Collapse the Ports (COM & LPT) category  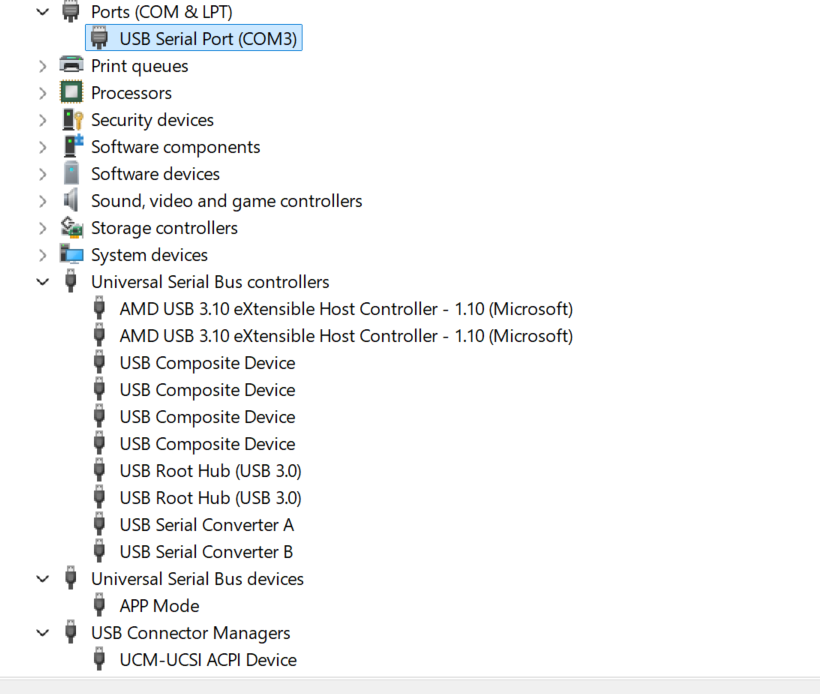(x=42, y=12)
